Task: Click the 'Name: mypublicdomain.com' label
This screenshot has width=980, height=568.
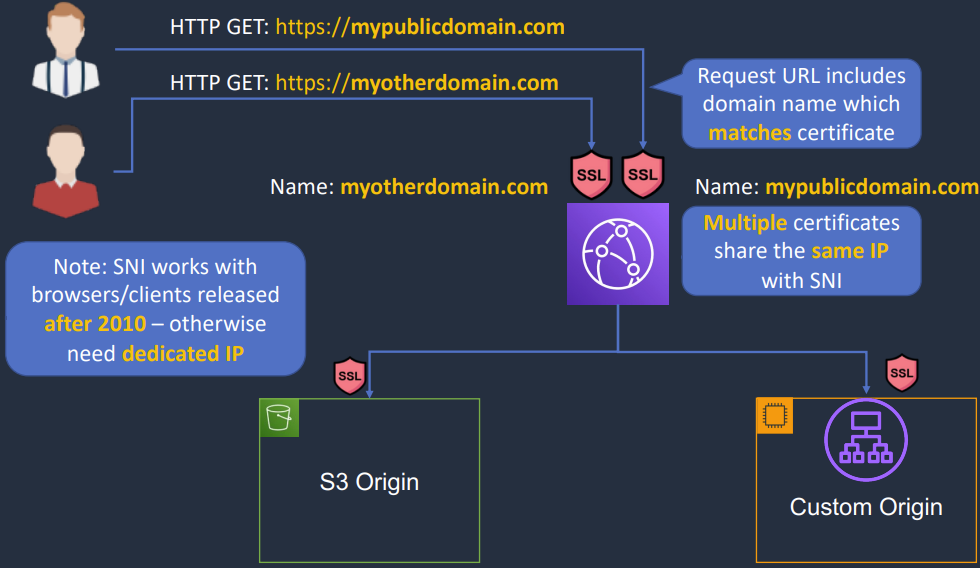Action: pyautogui.click(x=836, y=187)
